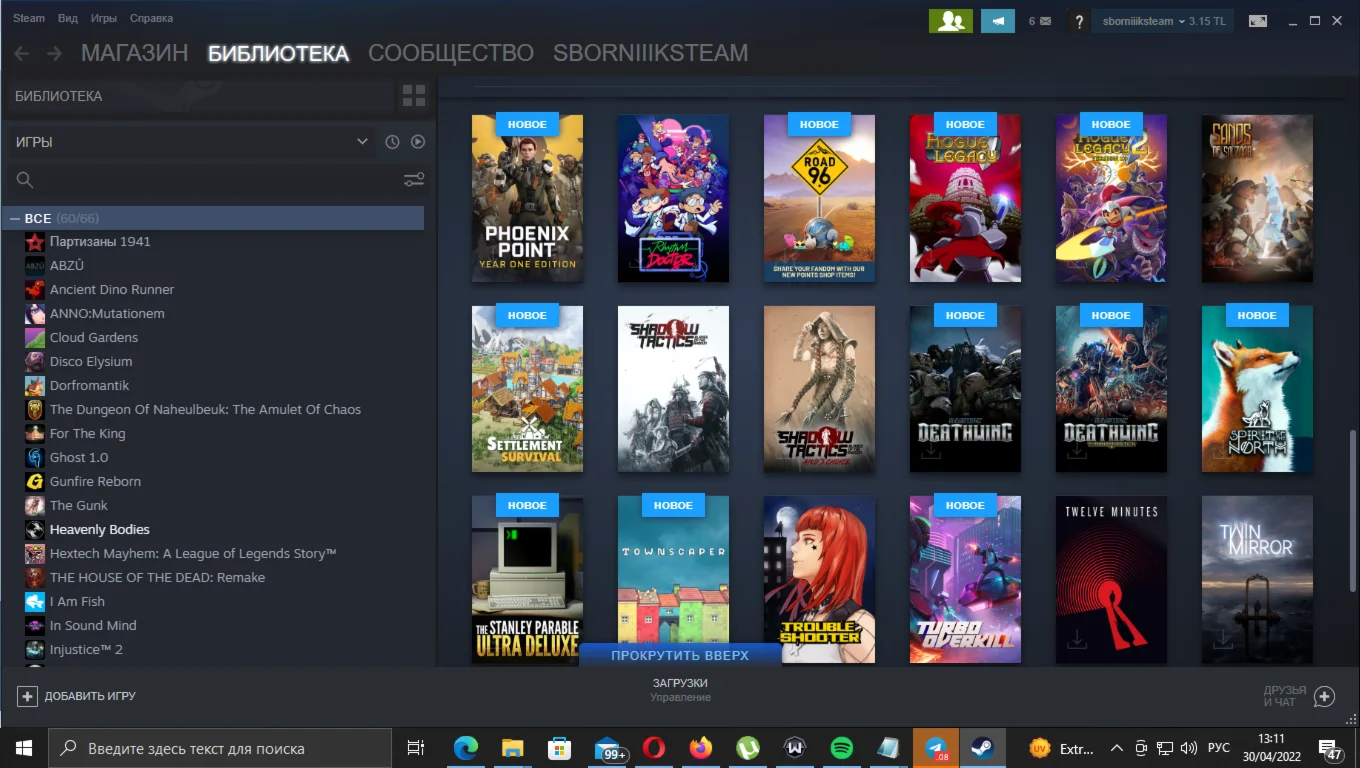The width and height of the screenshot is (1360, 768).
Task: Toggle the ready-to-play filter icon
Action: tap(418, 142)
